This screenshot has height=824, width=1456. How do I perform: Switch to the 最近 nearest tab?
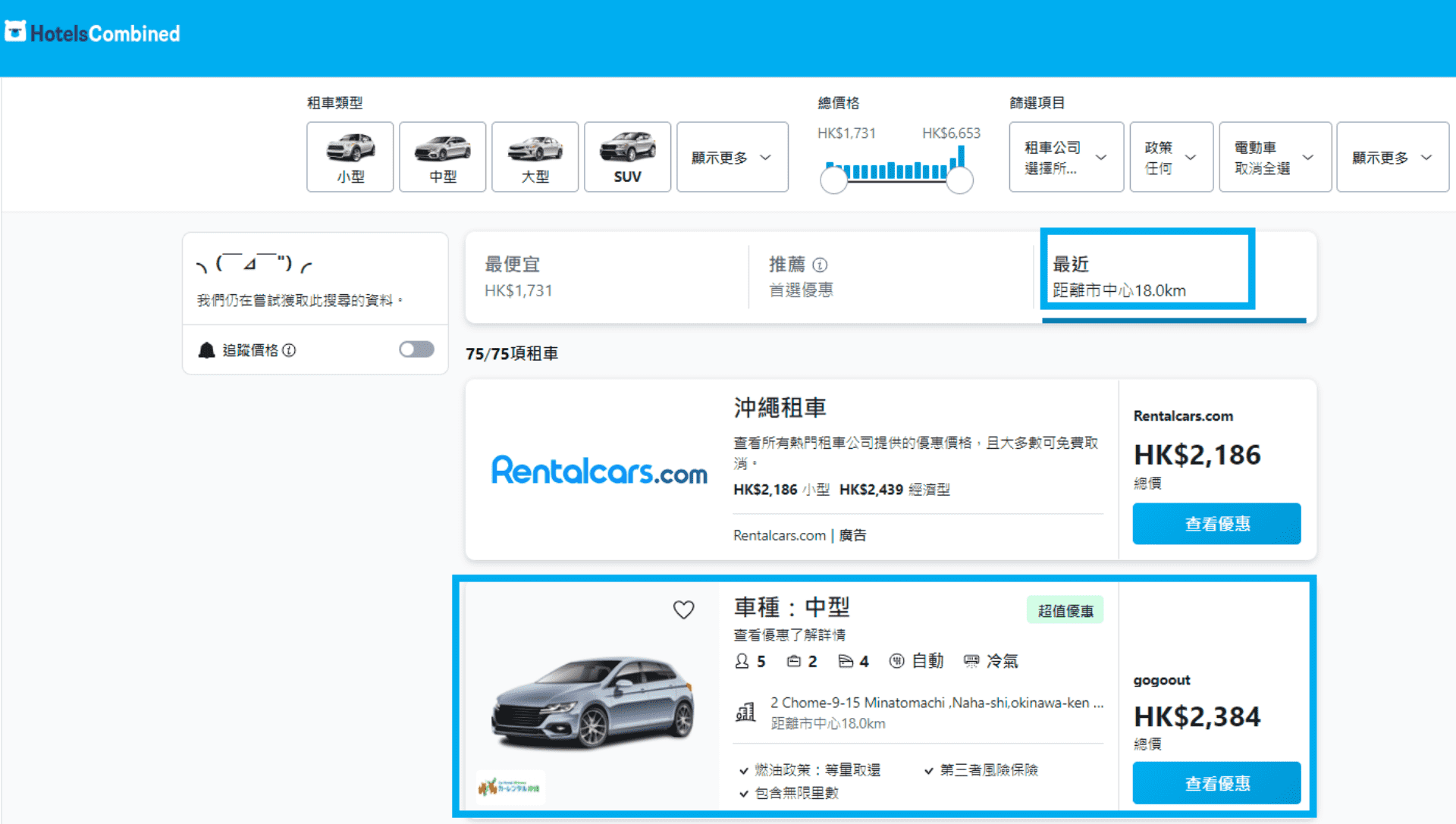1174,277
